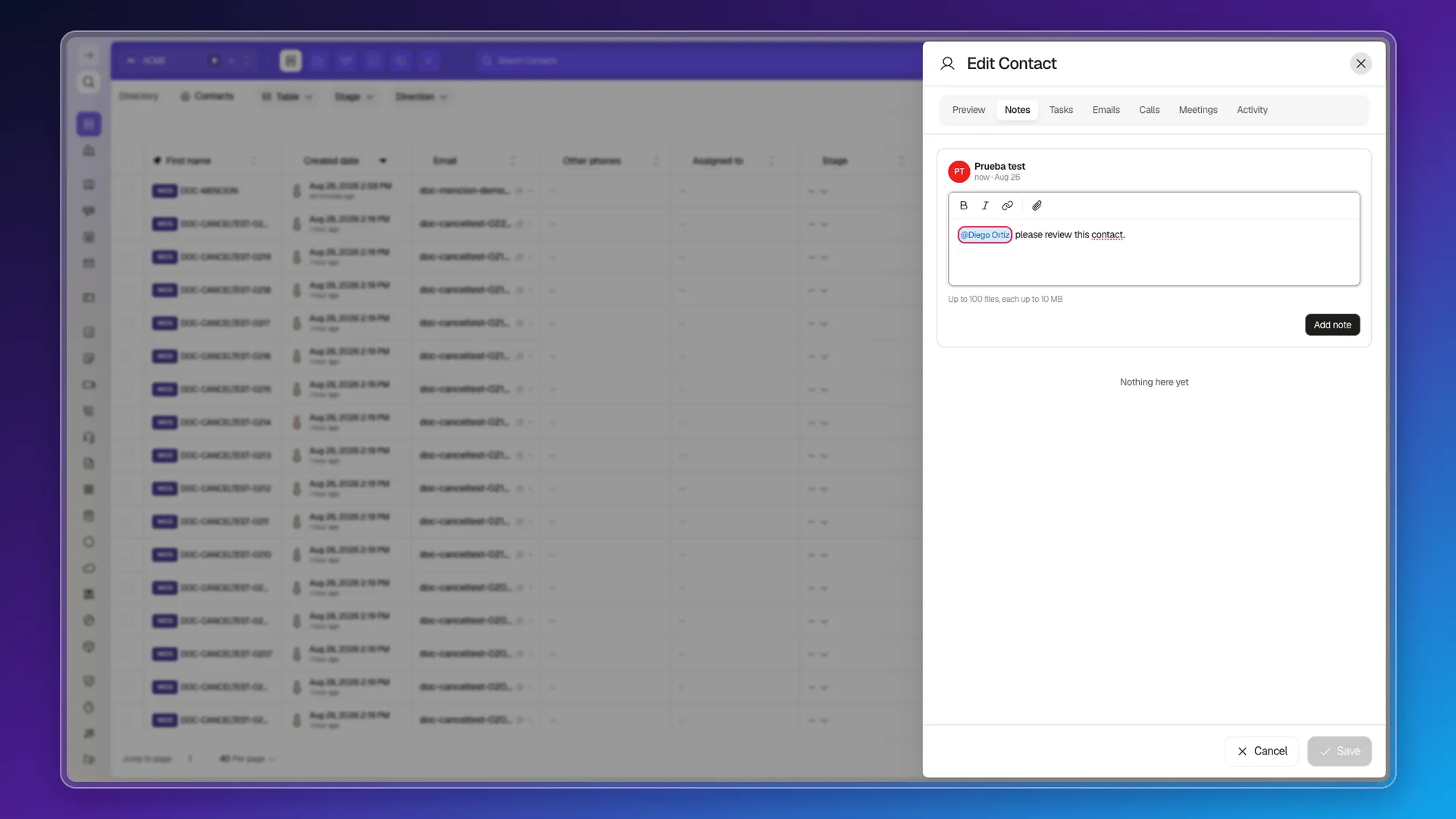Click the PT avatar of Prueba test
Screen dimensions: 1456x819
959,171
